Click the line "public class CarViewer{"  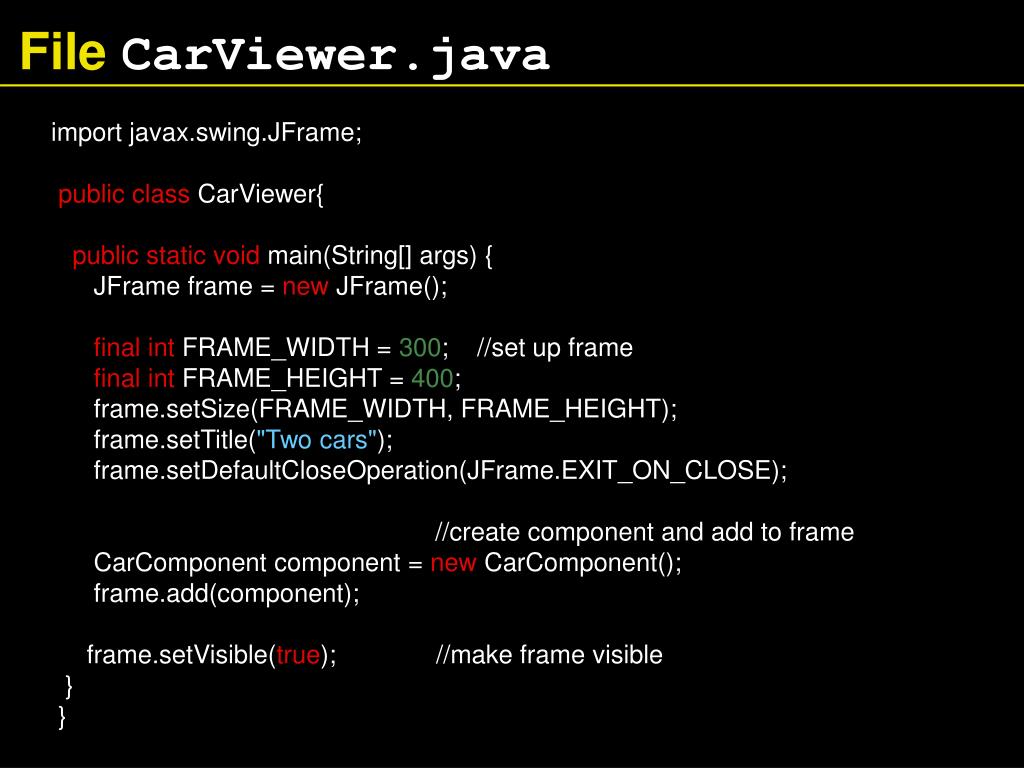pyautogui.click(x=191, y=194)
